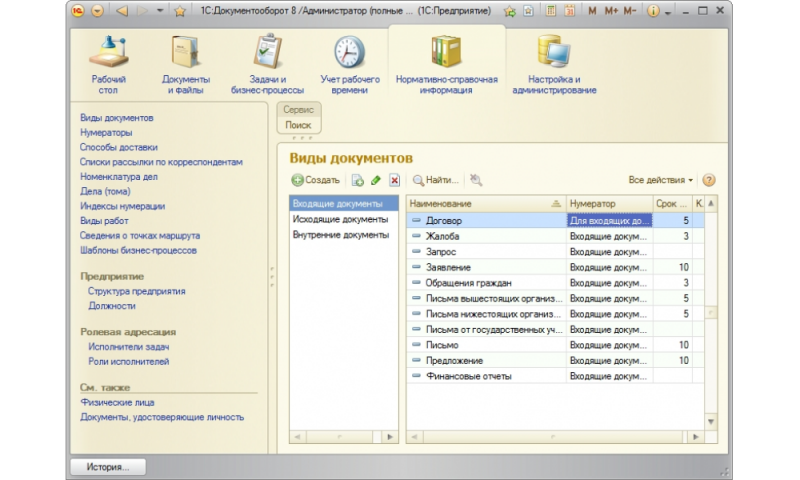Click the red X delete mark icon
This screenshot has height=480, width=800.
[x=394, y=180]
